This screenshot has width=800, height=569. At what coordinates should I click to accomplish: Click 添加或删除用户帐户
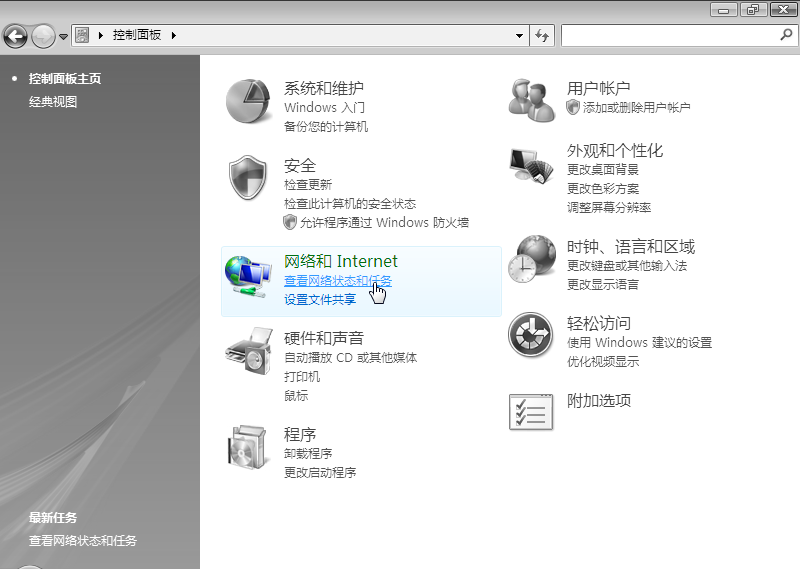[x=637, y=108]
